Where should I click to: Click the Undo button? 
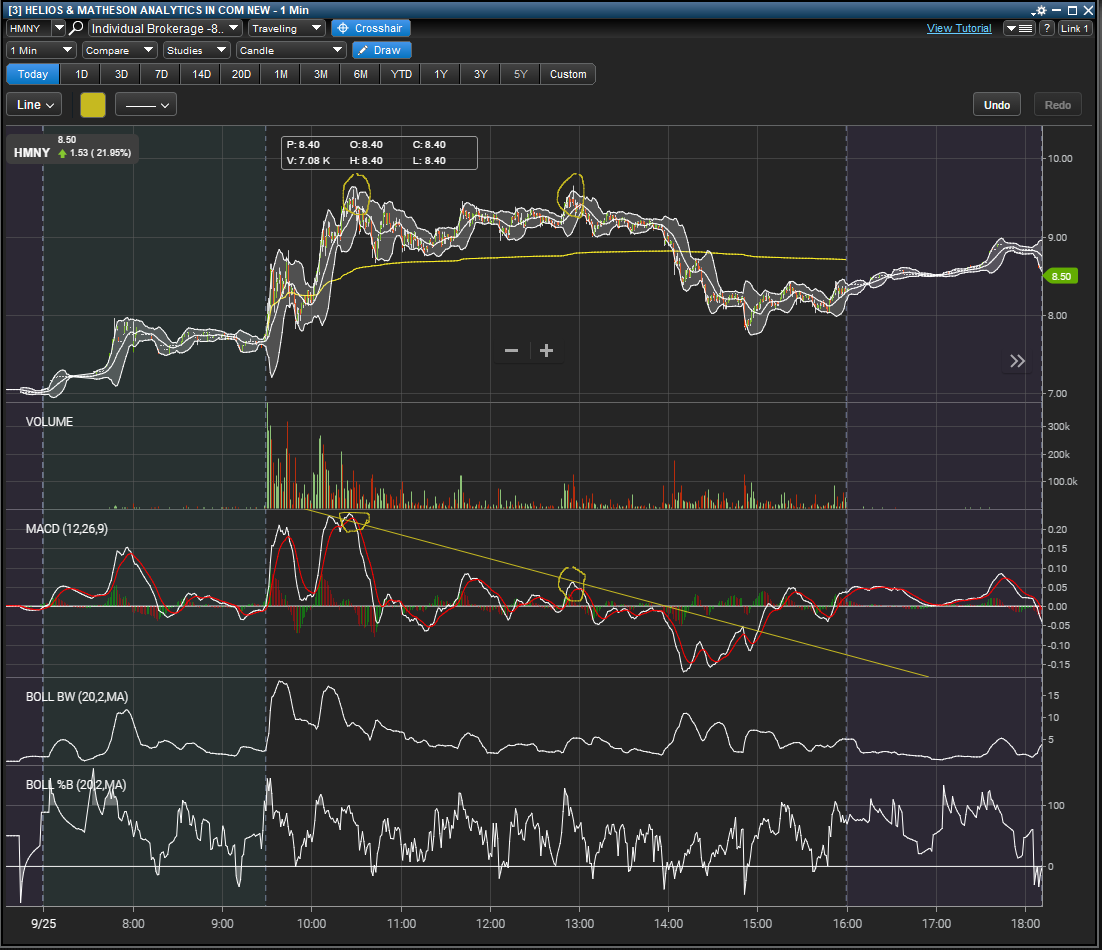coord(997,104)
